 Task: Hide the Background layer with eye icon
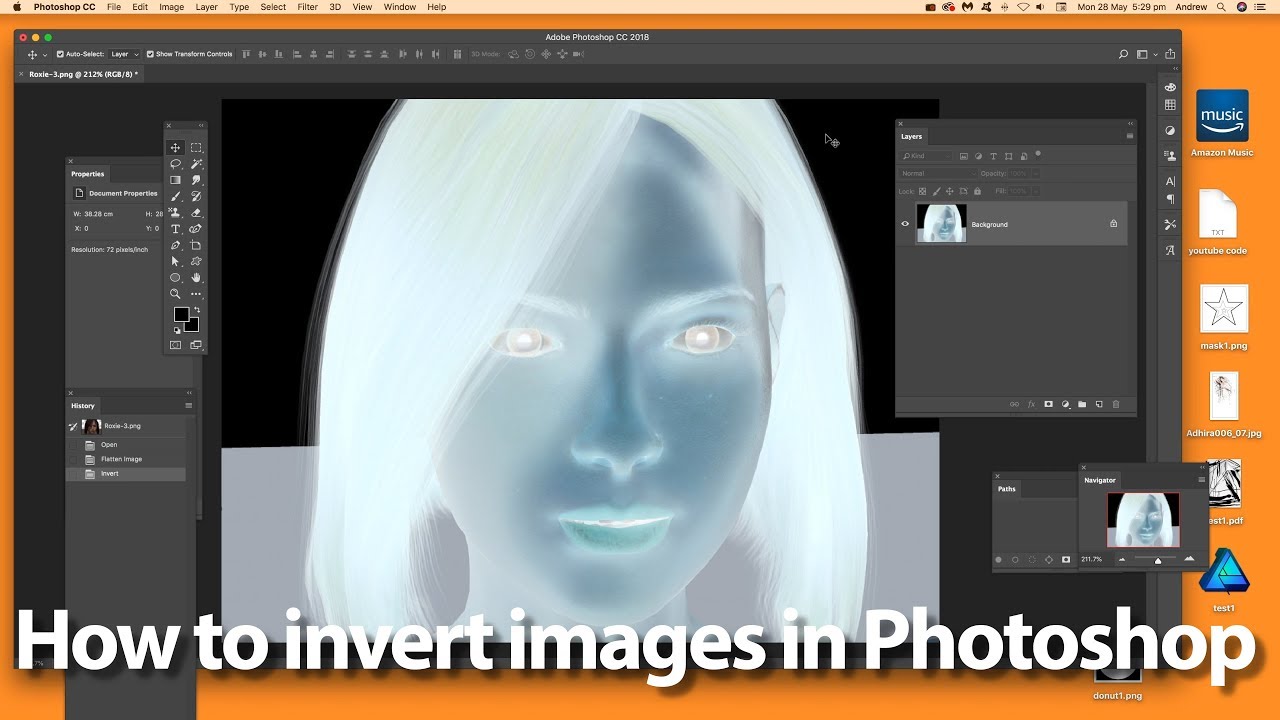pos(905,224)
